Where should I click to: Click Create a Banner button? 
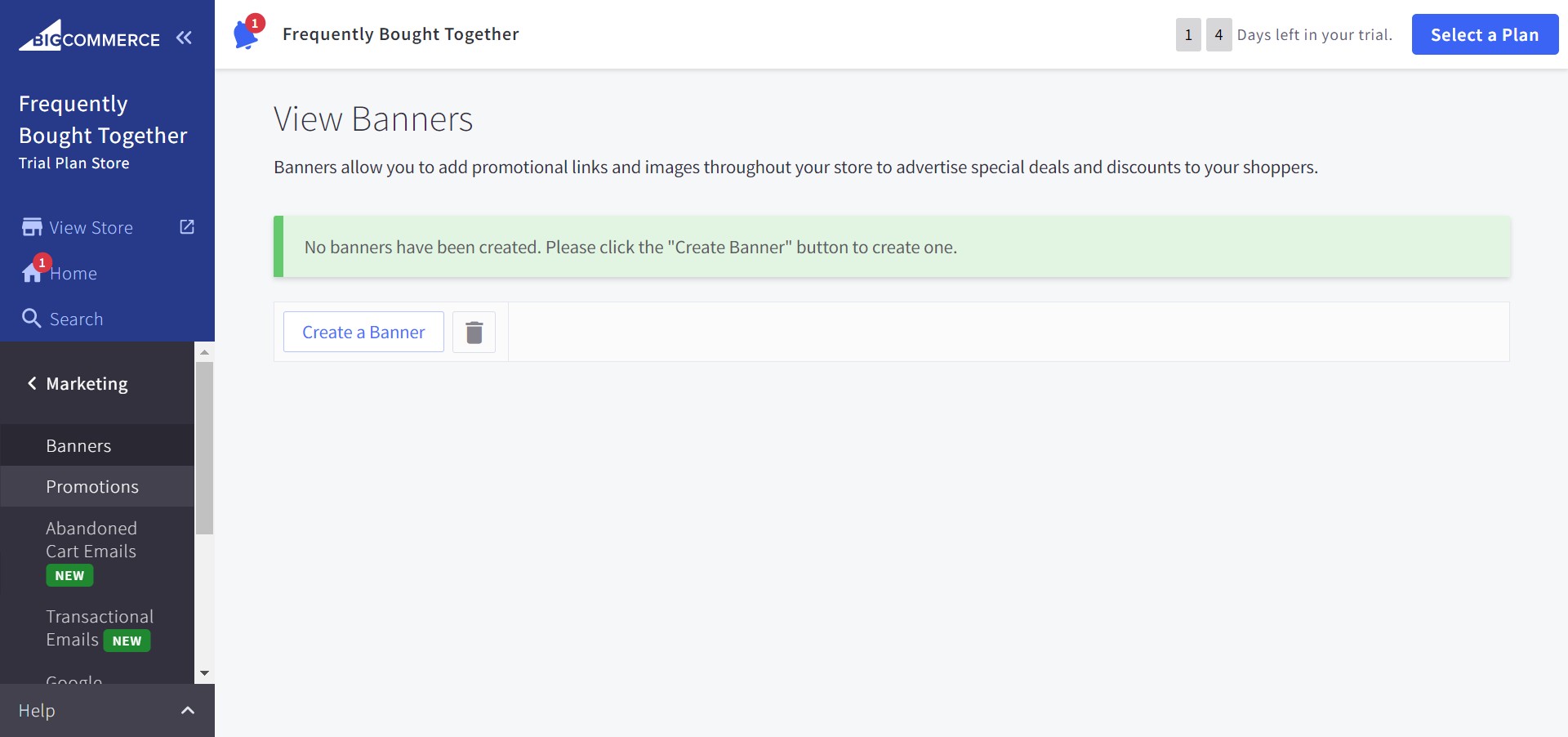tap(363, 332)
